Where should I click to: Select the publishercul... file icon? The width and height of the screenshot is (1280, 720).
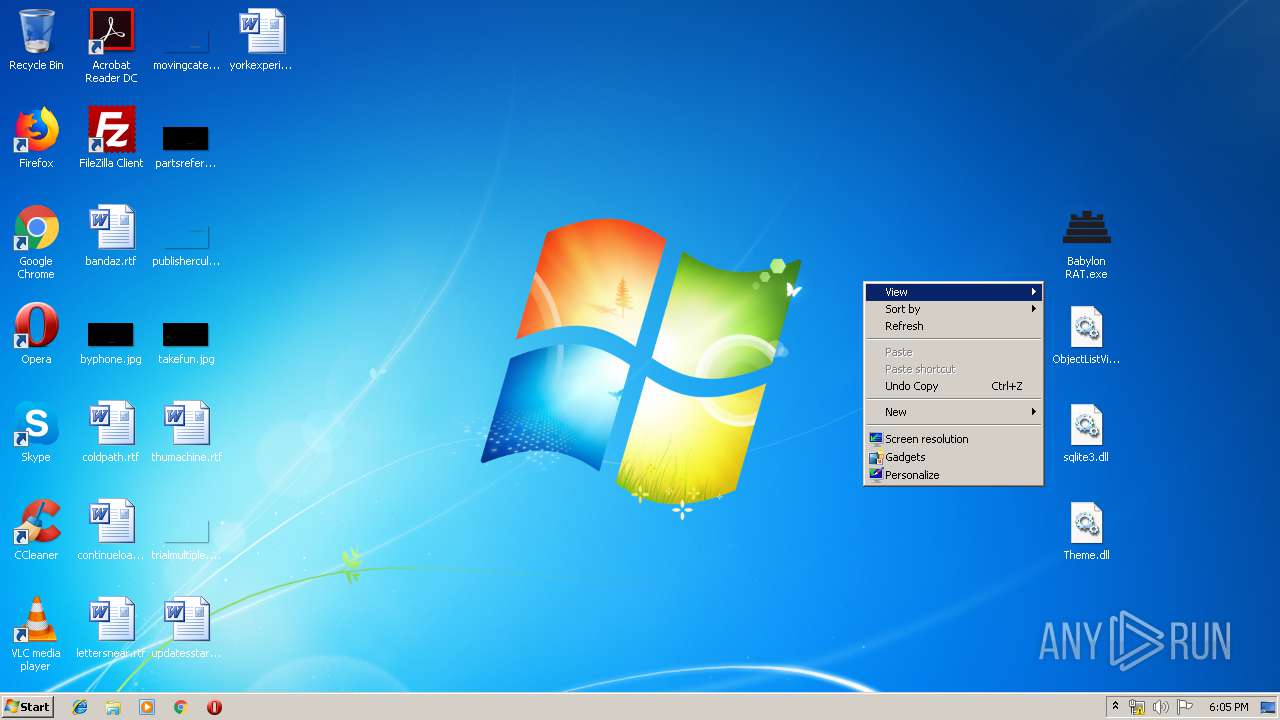186,244
